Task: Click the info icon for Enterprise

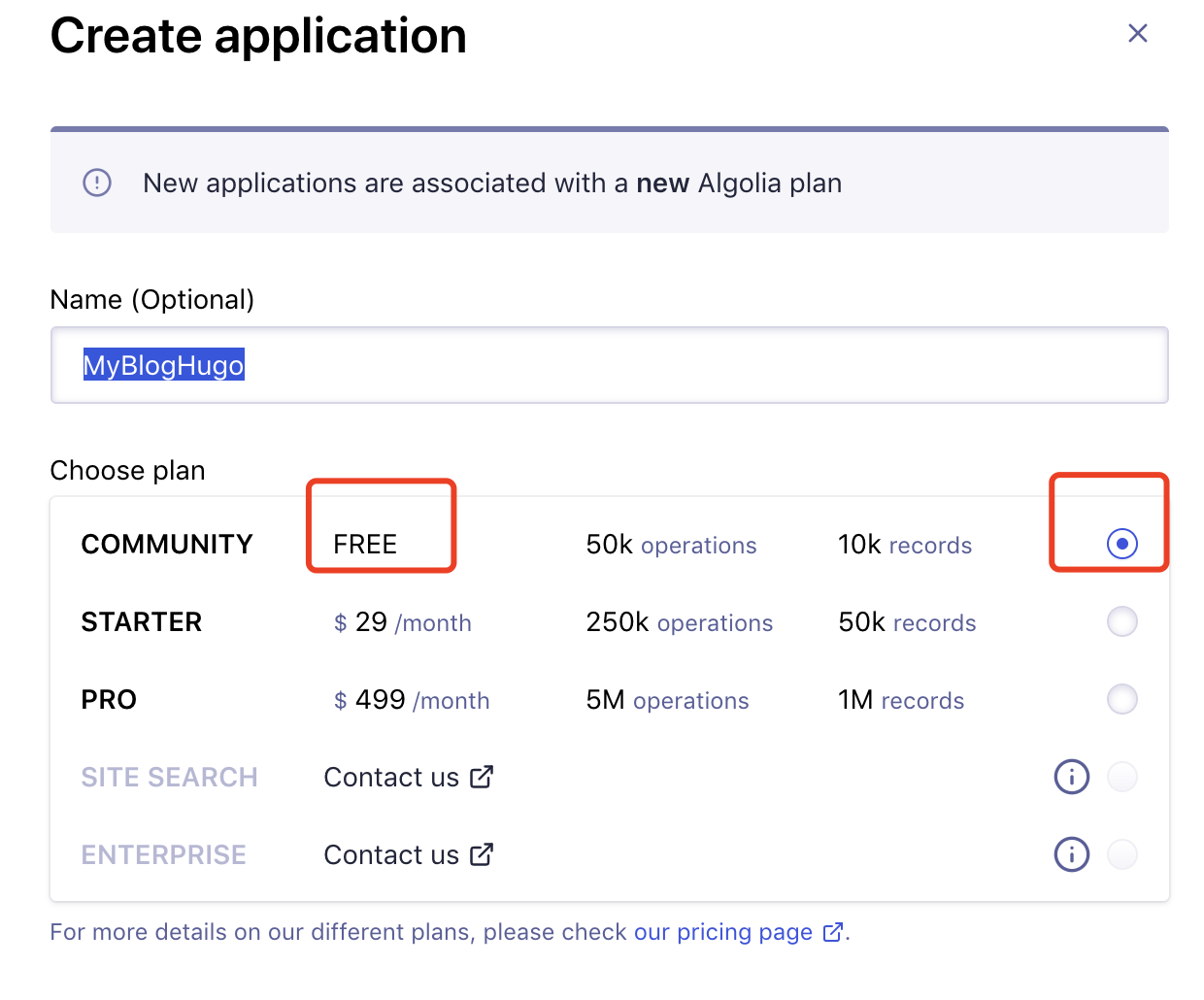Action: coord(1071,854)
